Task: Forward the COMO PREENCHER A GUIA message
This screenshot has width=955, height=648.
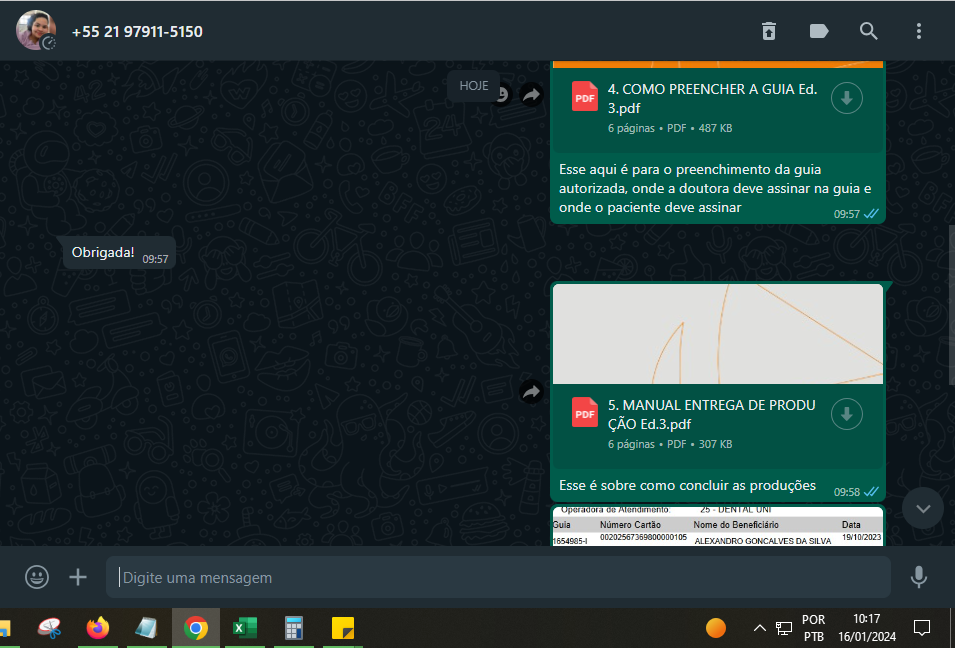Action: click(532, 94)
